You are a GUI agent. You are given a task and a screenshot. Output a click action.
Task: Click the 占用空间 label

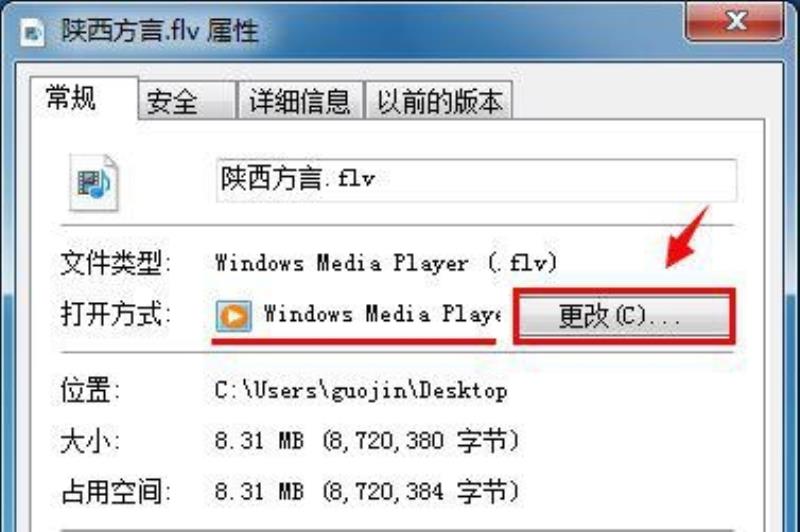click(115, 491)
